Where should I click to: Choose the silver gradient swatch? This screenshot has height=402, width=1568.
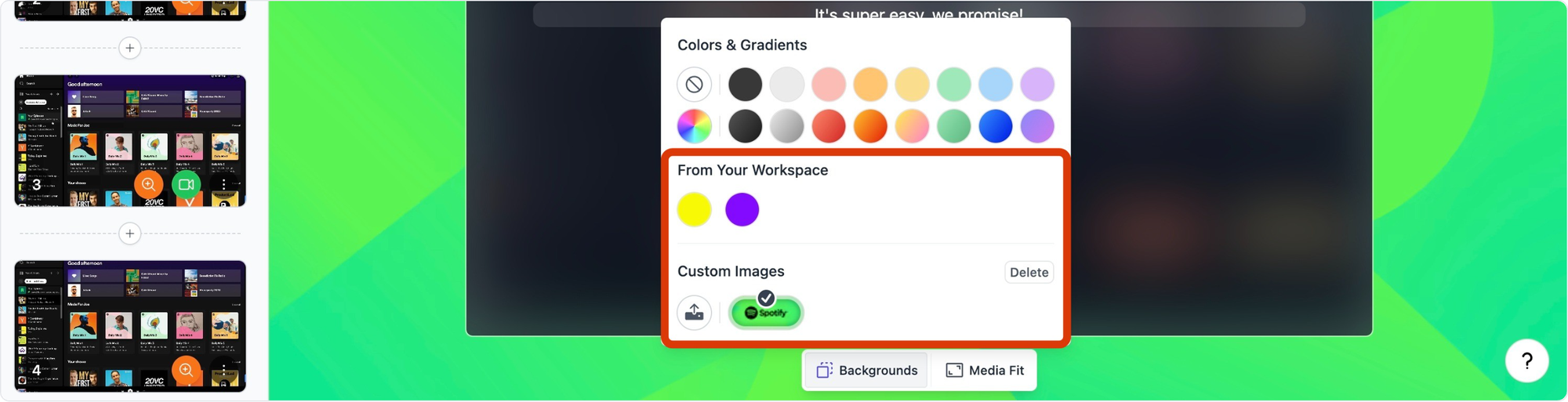click(786, 126)
